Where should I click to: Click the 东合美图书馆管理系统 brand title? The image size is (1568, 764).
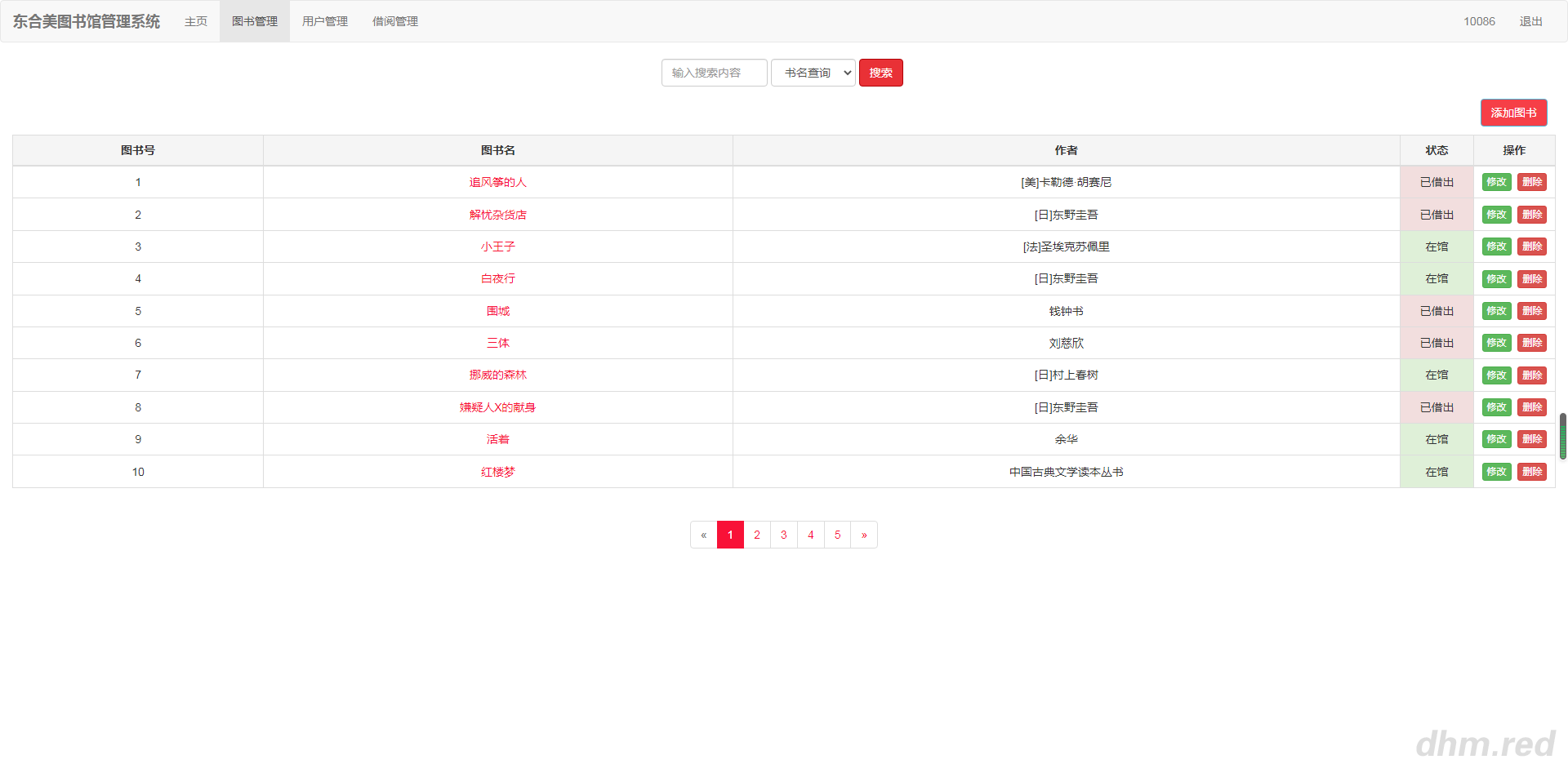pyautogui.click(x=87, y=21)
